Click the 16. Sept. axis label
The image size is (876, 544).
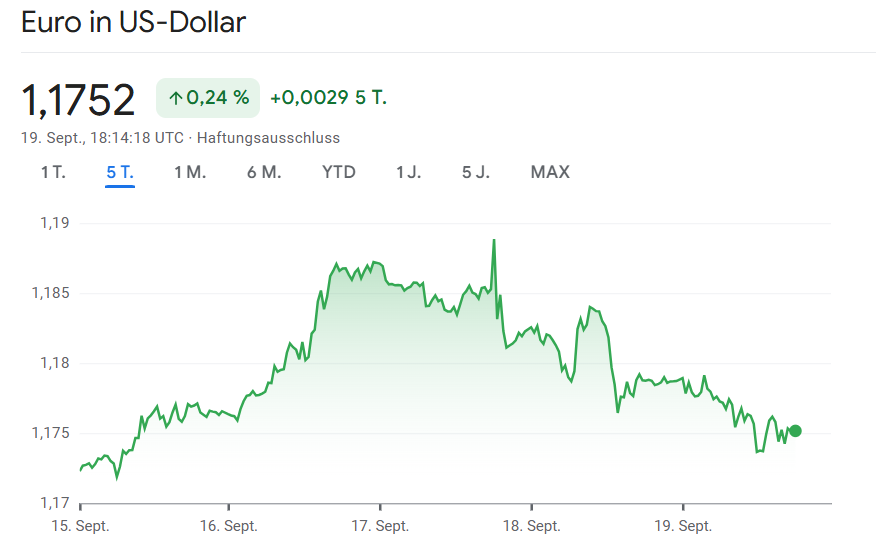pyautogui.click(x=229, y=526)
